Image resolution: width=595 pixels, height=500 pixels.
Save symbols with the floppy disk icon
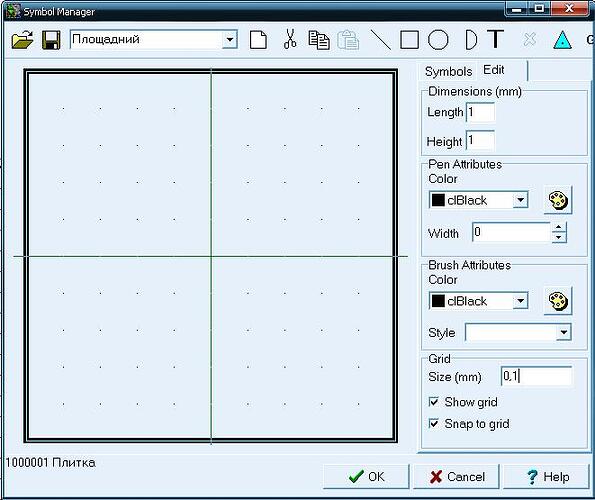click(51, 40)
